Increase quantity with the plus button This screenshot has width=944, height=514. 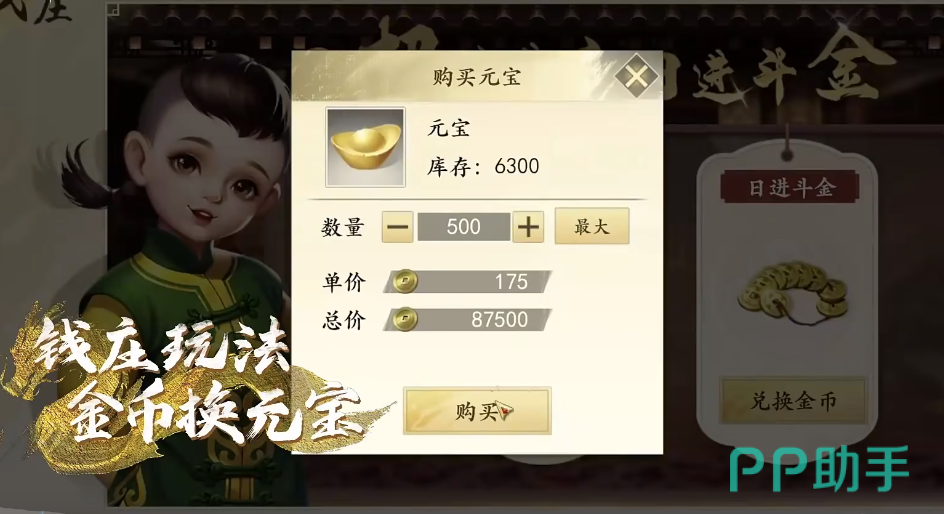528,227
